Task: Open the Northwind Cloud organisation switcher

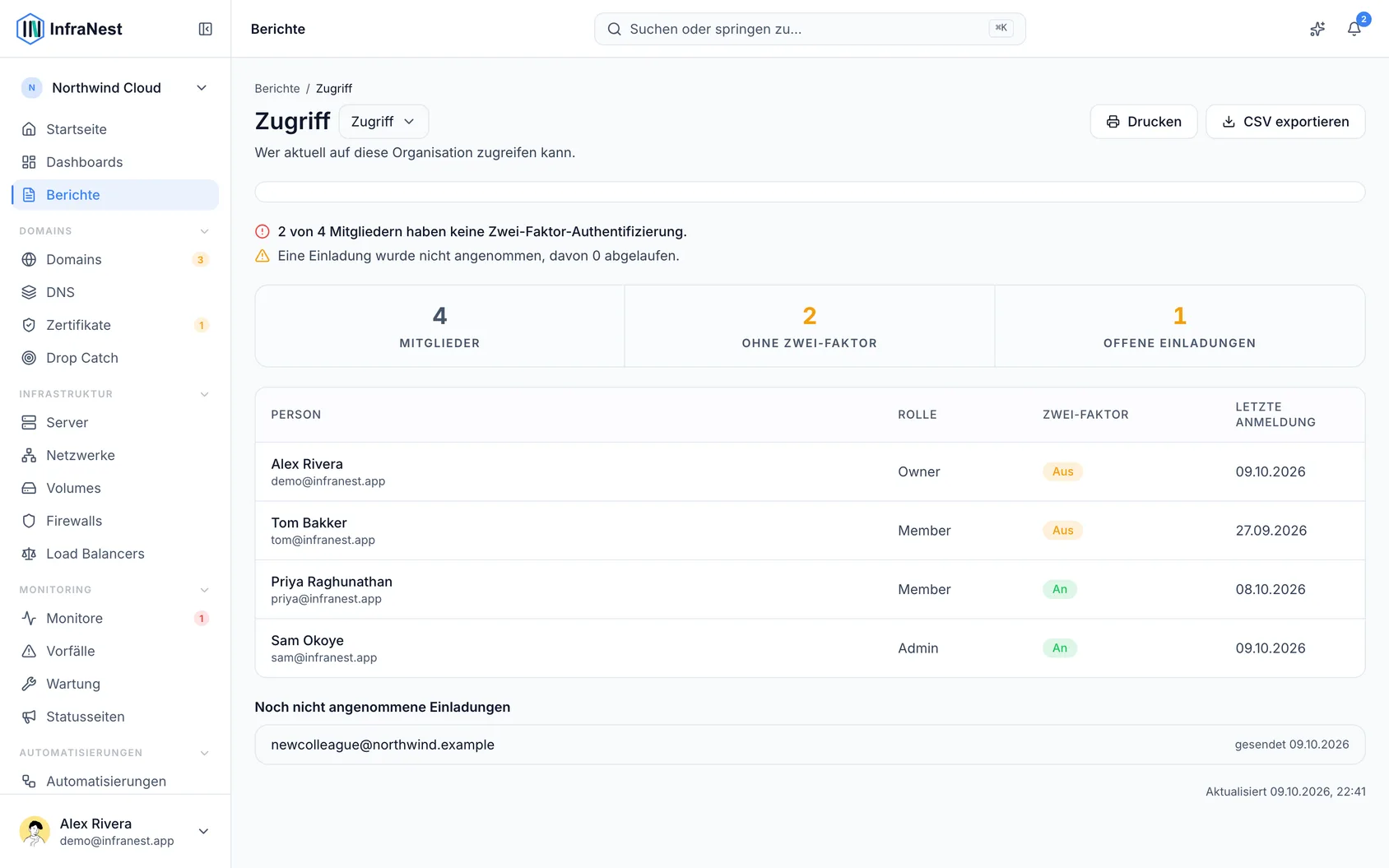Action: pos(115,88)
